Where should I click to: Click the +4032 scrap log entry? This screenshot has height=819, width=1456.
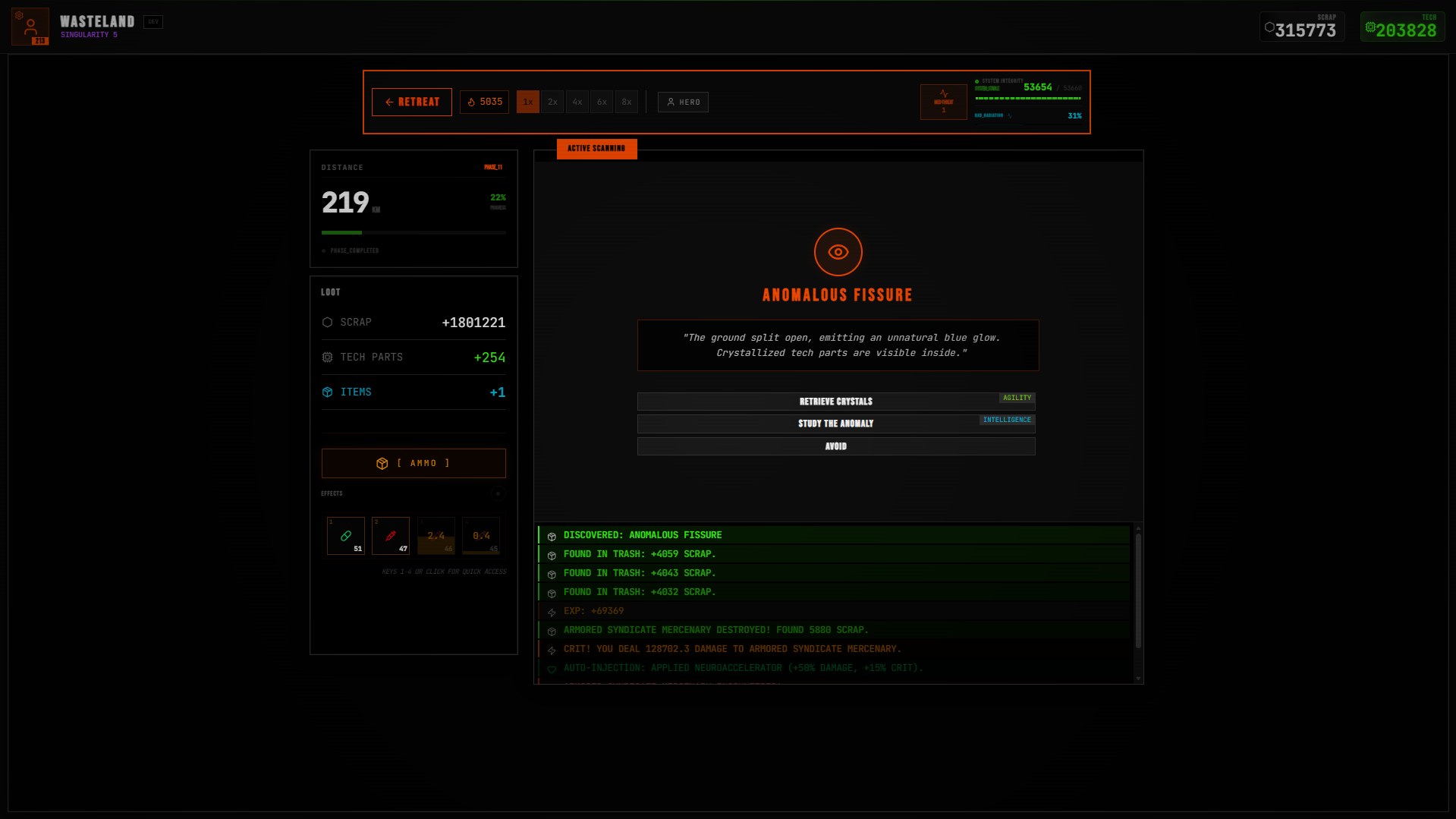[x=834, y=592]
